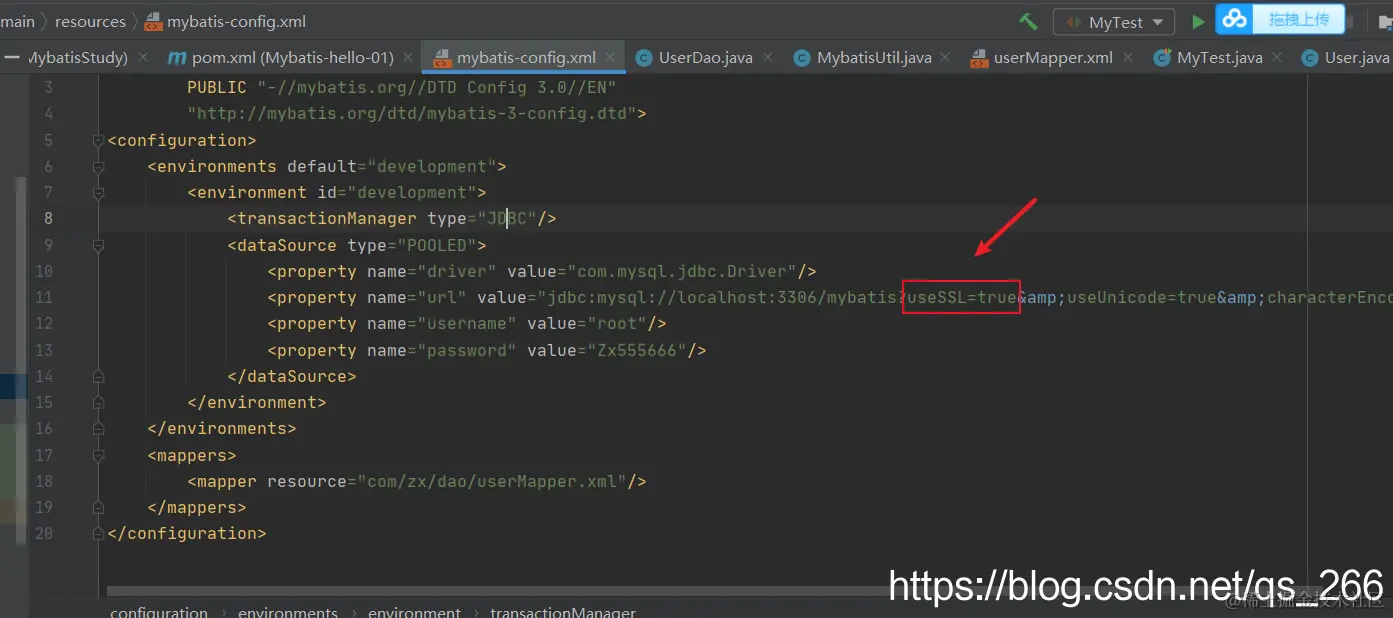Click the Baidu cloud logo icon

coord(1235,18)
